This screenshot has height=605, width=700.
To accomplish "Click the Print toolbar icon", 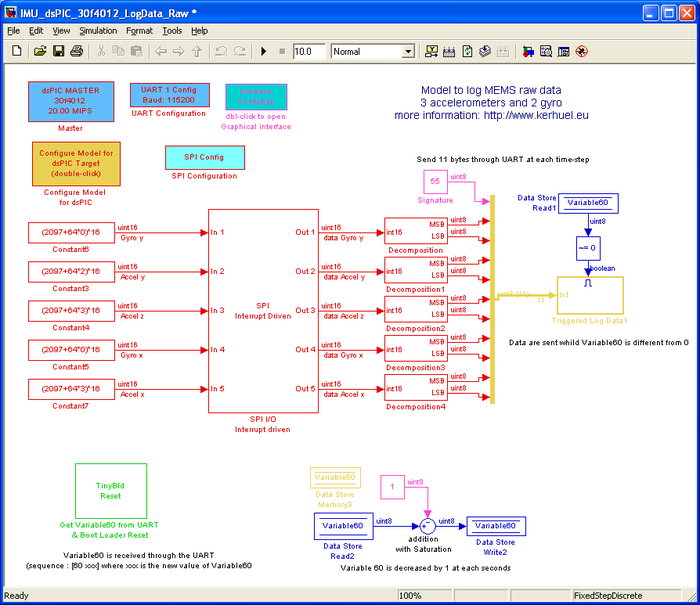I will (x=76, y=51).
